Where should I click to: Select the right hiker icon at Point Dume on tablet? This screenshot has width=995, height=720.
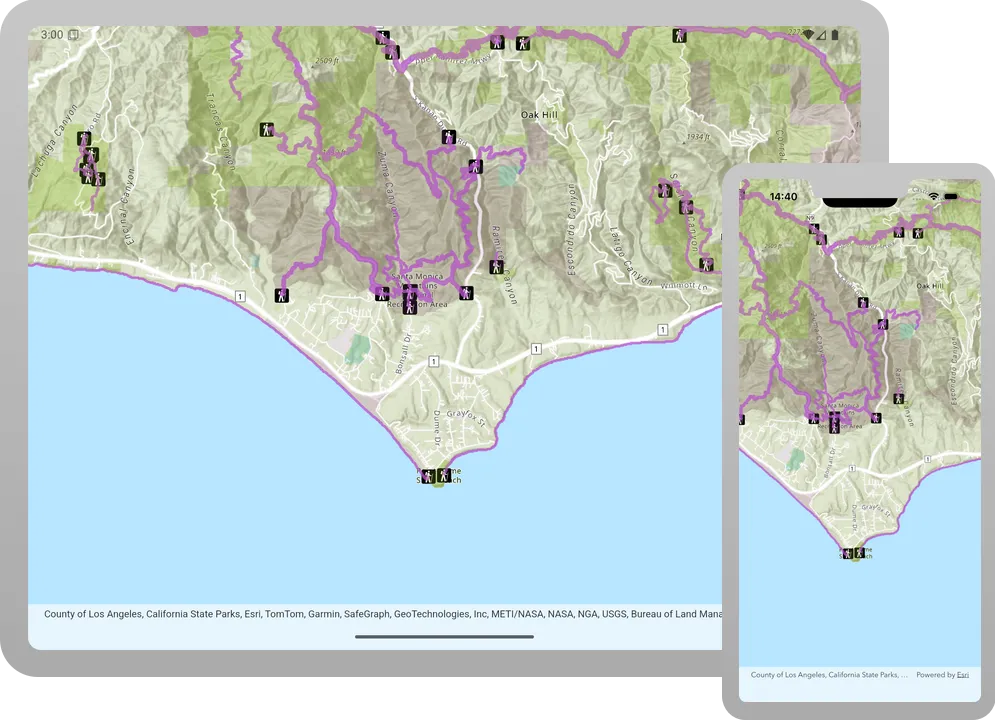point(444,475)
